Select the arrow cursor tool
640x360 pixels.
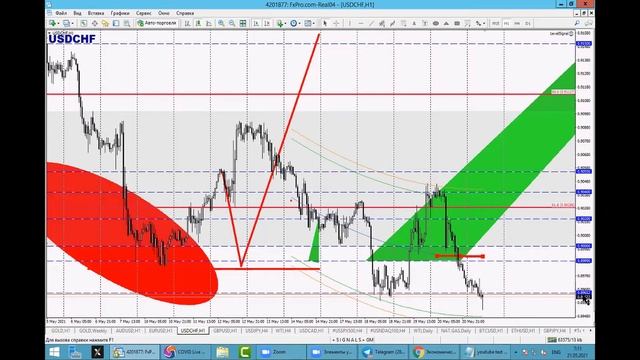point(325,23)
